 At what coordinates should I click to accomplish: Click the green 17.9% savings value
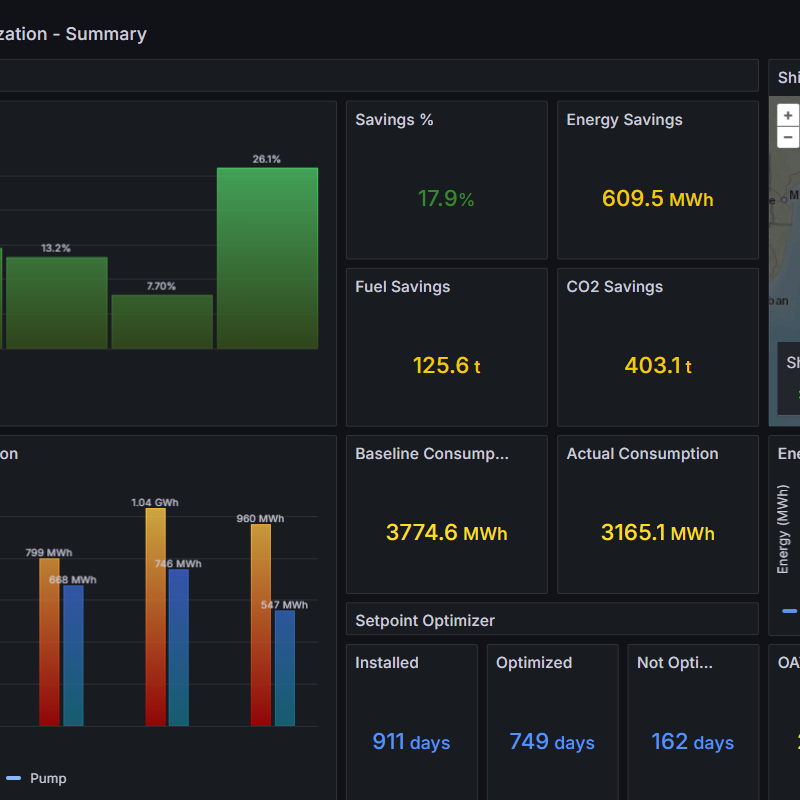446,199
